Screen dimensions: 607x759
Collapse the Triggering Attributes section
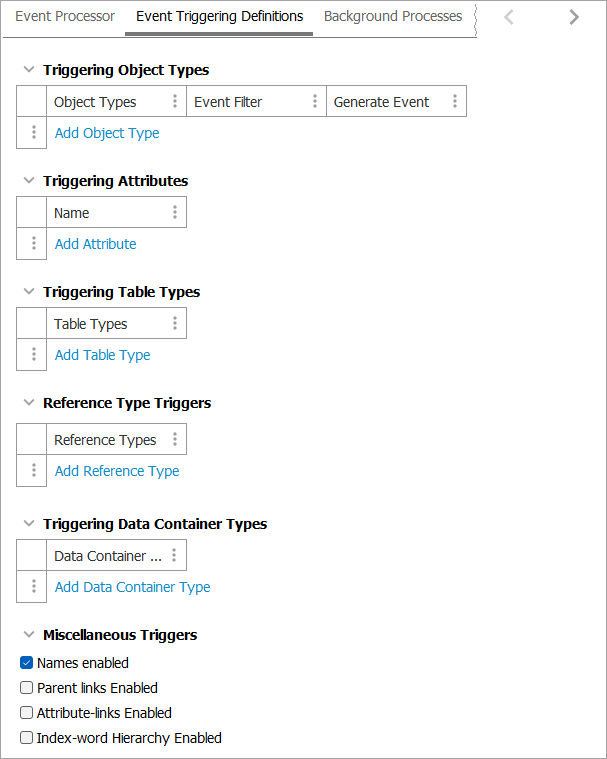(28, 181)
